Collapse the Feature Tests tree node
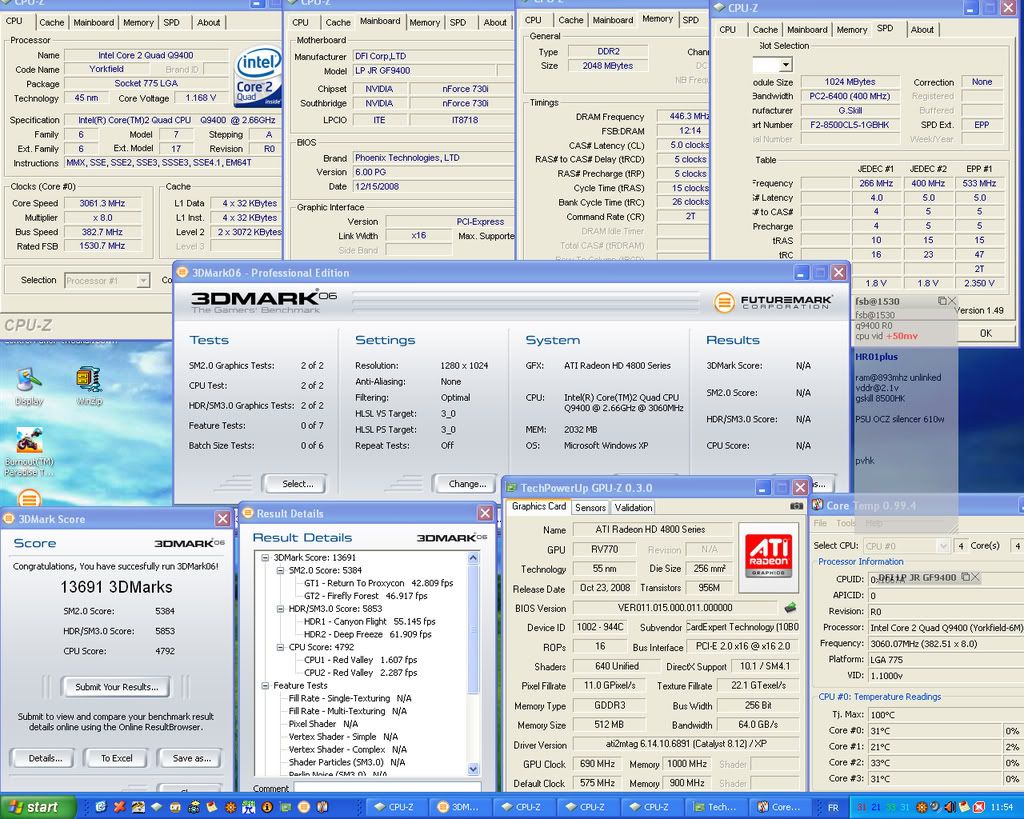 coord(264,686)
